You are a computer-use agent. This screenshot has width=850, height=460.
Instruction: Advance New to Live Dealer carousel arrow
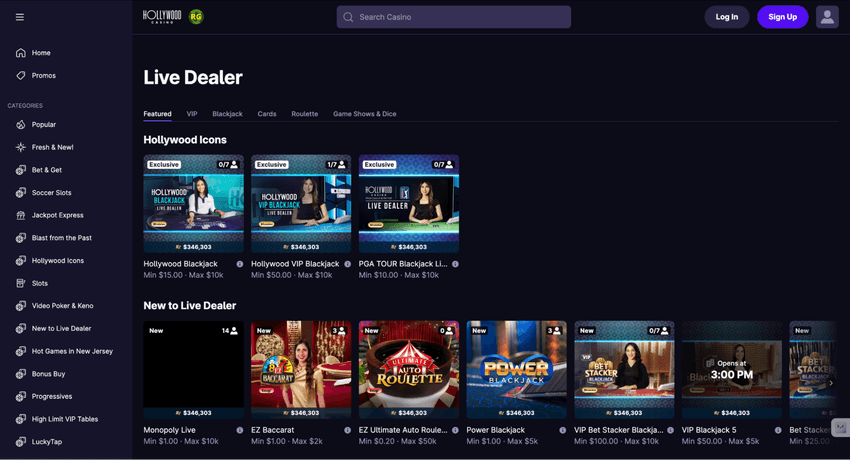pos(831,383)
